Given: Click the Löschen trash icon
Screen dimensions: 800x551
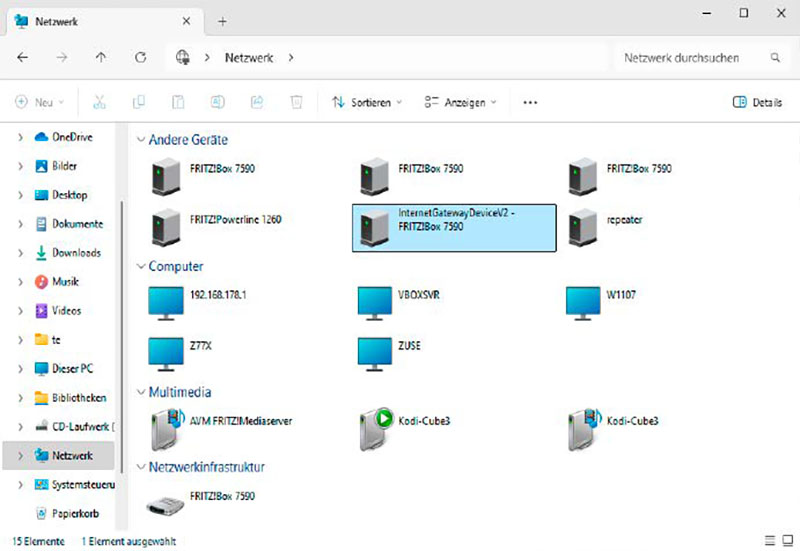Looking at the screenshot, I should 296,102.
